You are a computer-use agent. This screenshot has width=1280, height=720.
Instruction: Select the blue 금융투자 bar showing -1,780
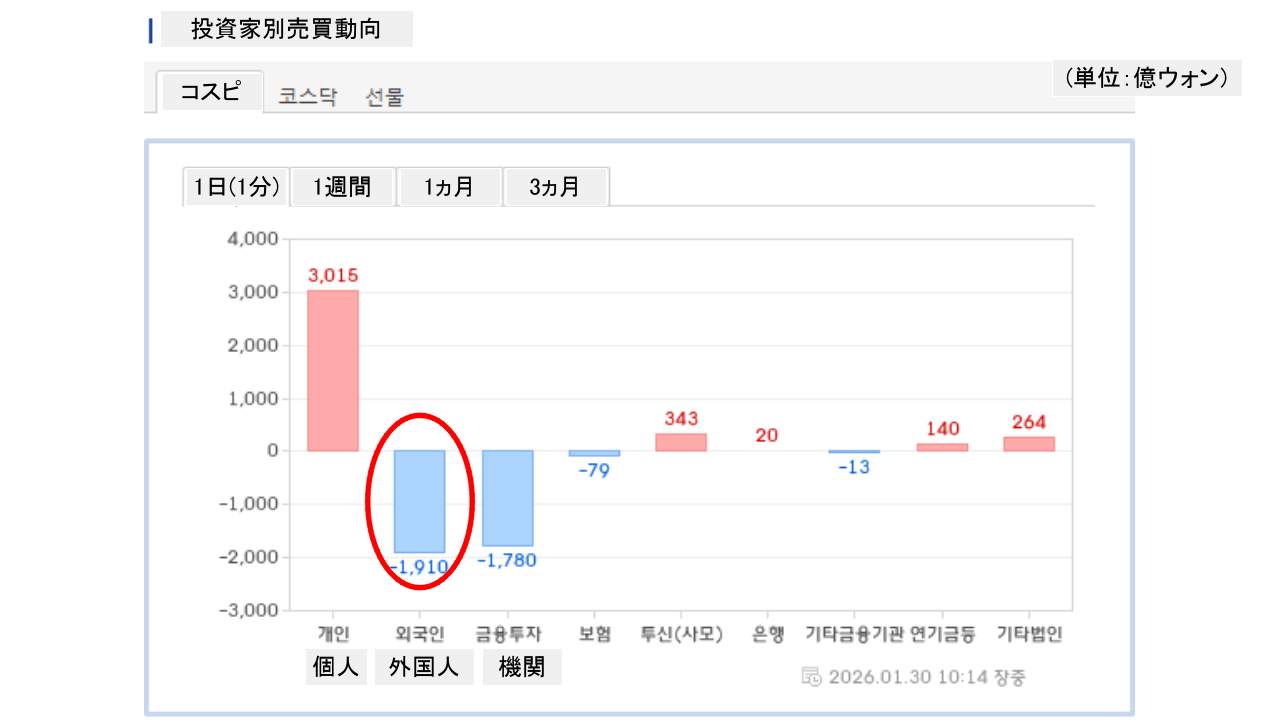click(508, 498)
